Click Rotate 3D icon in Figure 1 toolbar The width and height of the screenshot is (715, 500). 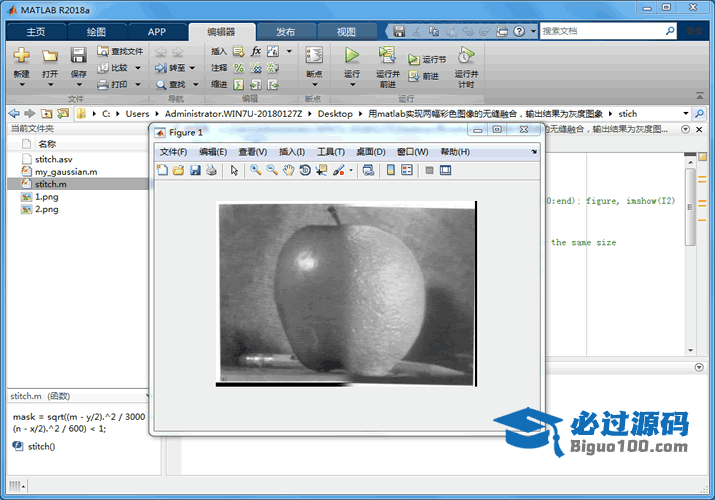pyautogui.click(x=305, y=170)
